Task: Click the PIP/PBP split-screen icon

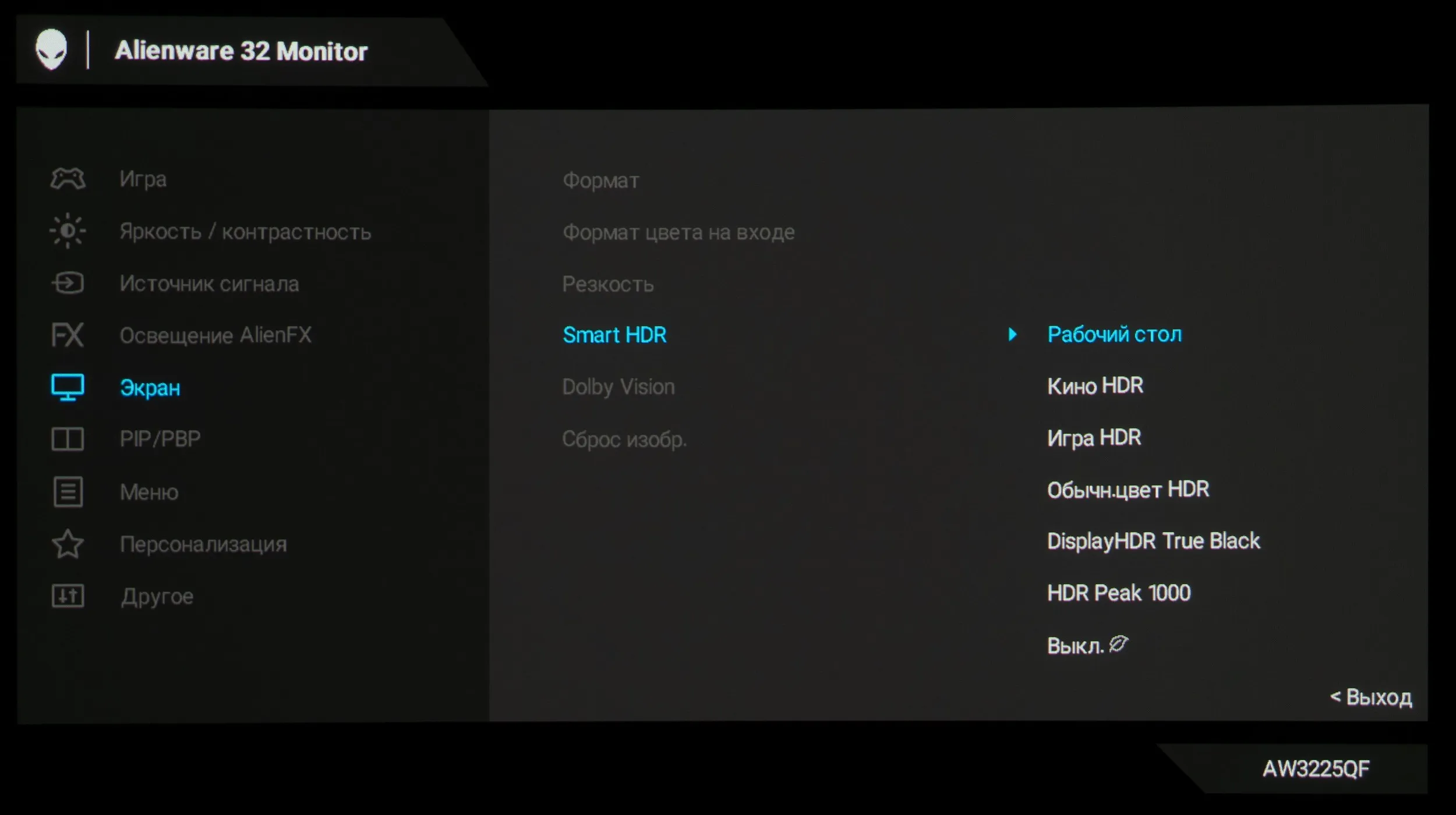Action: point(68,439)
